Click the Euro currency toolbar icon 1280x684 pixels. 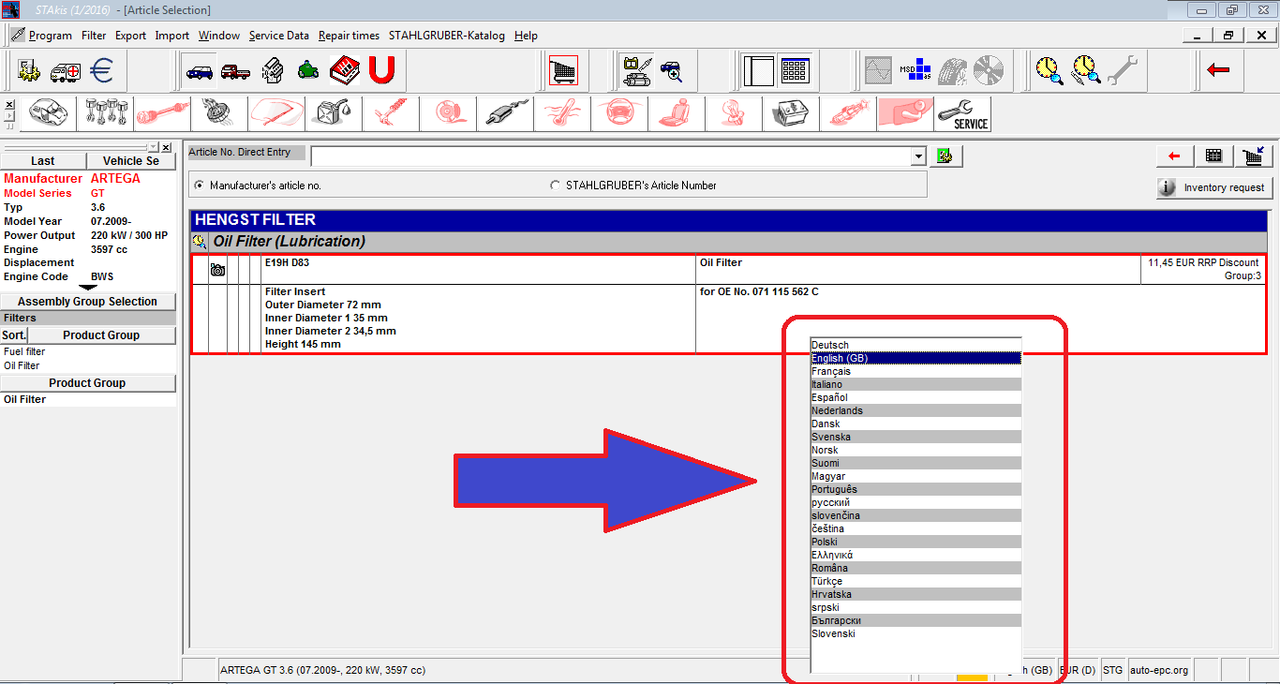coord(101,71)
